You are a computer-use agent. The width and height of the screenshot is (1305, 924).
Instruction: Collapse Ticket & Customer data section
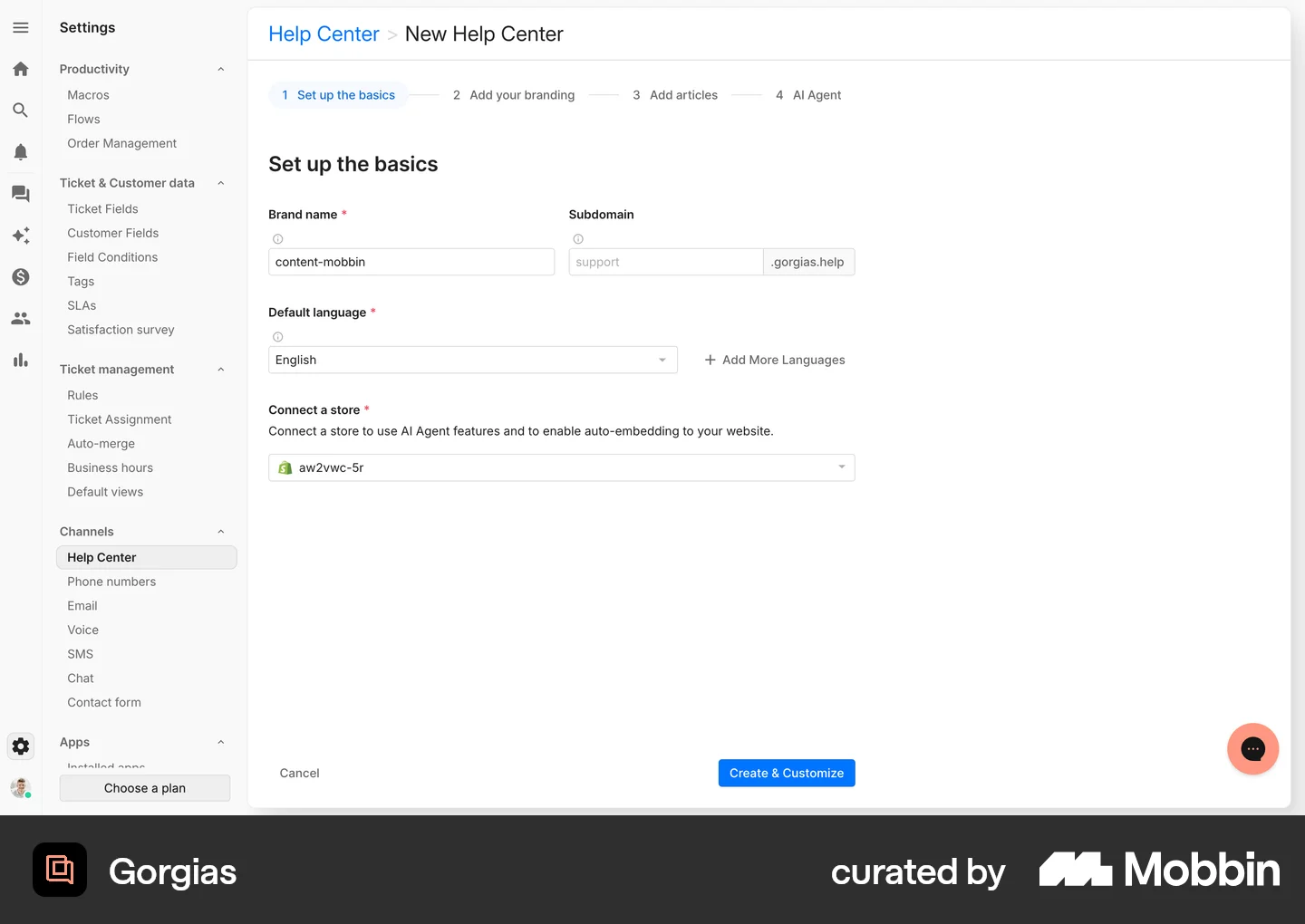(x=221, y=183)
